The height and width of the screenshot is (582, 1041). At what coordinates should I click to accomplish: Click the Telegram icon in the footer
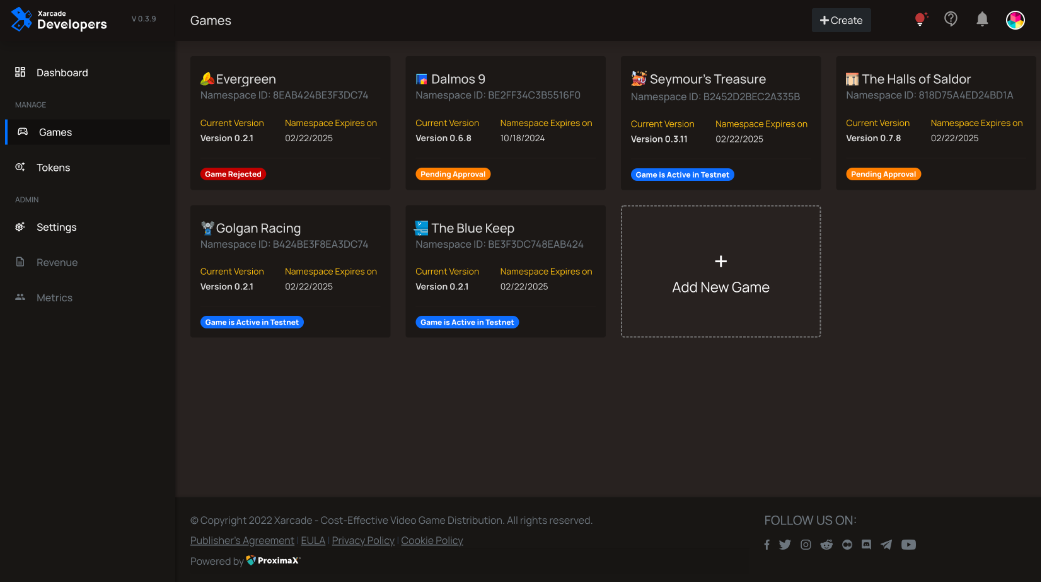click(x=886, y=544)
